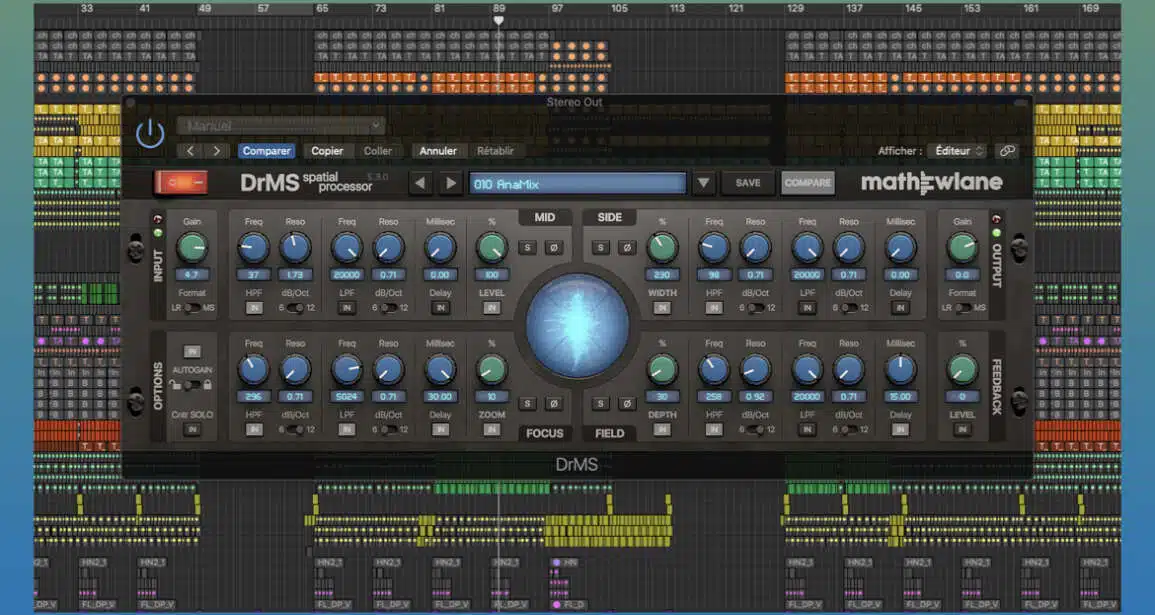This screenshot has height=615, width=1155.
Task: Toggle the plugin bypass power icon
Action: click(x=150, y=135)
